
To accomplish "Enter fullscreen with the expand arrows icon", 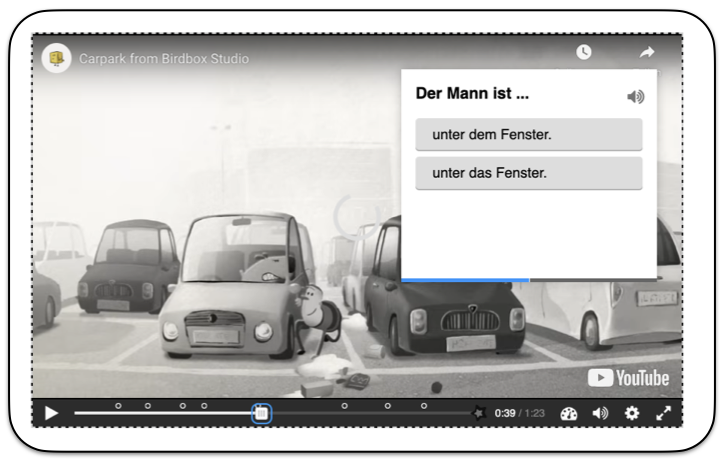I will (663, 413).
